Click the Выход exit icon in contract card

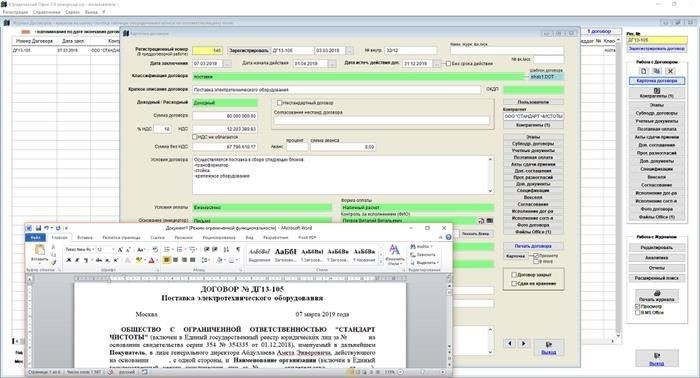549,347
